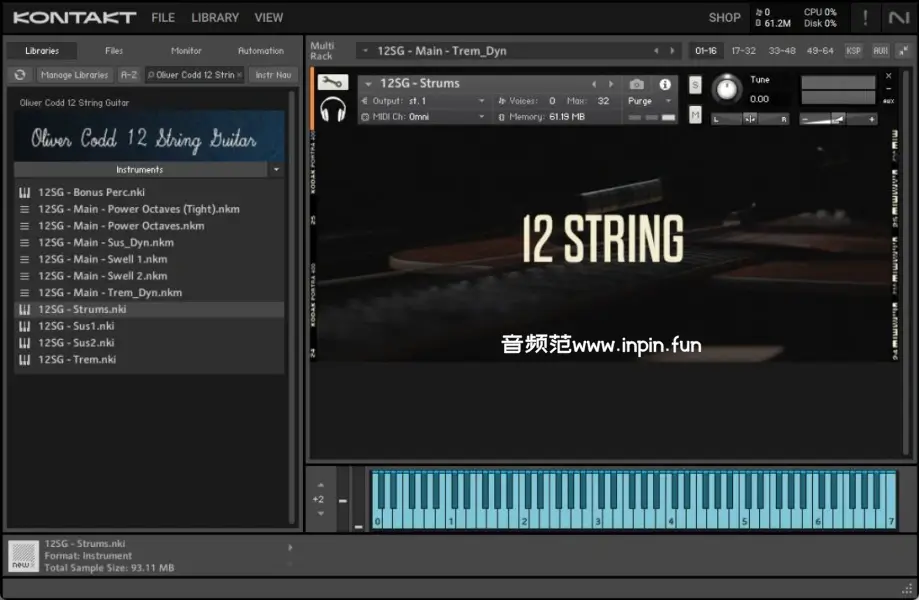Solo the 12SG - Strums instrument
Screen dimensions: 919x600
coord(695,85)
